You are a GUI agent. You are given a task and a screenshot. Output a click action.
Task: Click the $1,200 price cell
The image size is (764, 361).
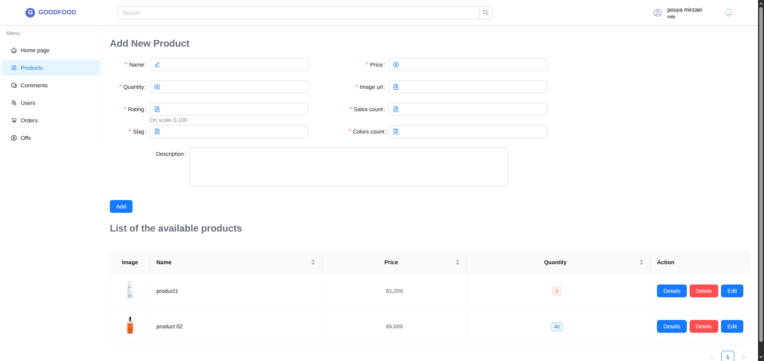pyautogui.click(x=394, y=291)
